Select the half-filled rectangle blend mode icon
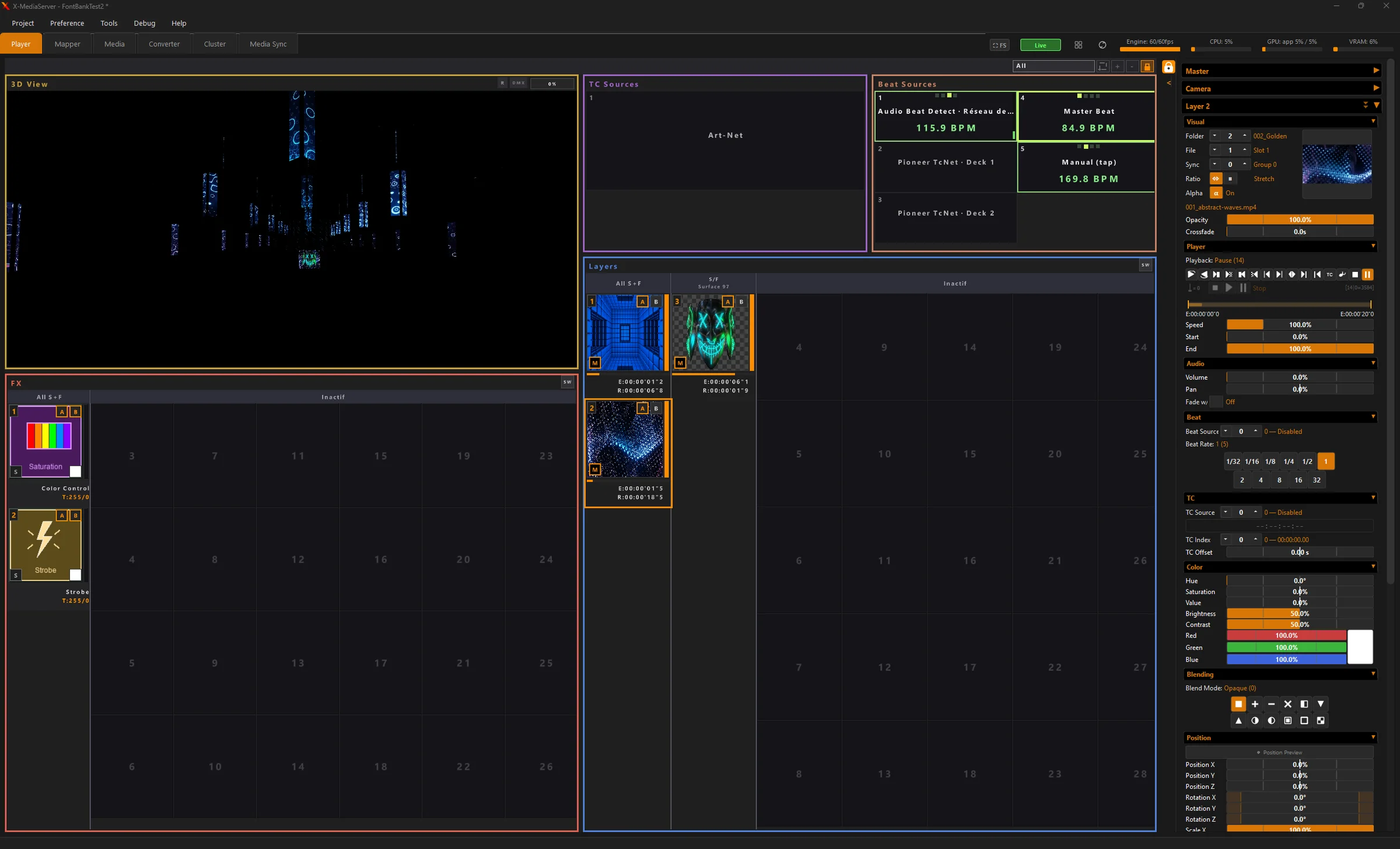 1304,704
